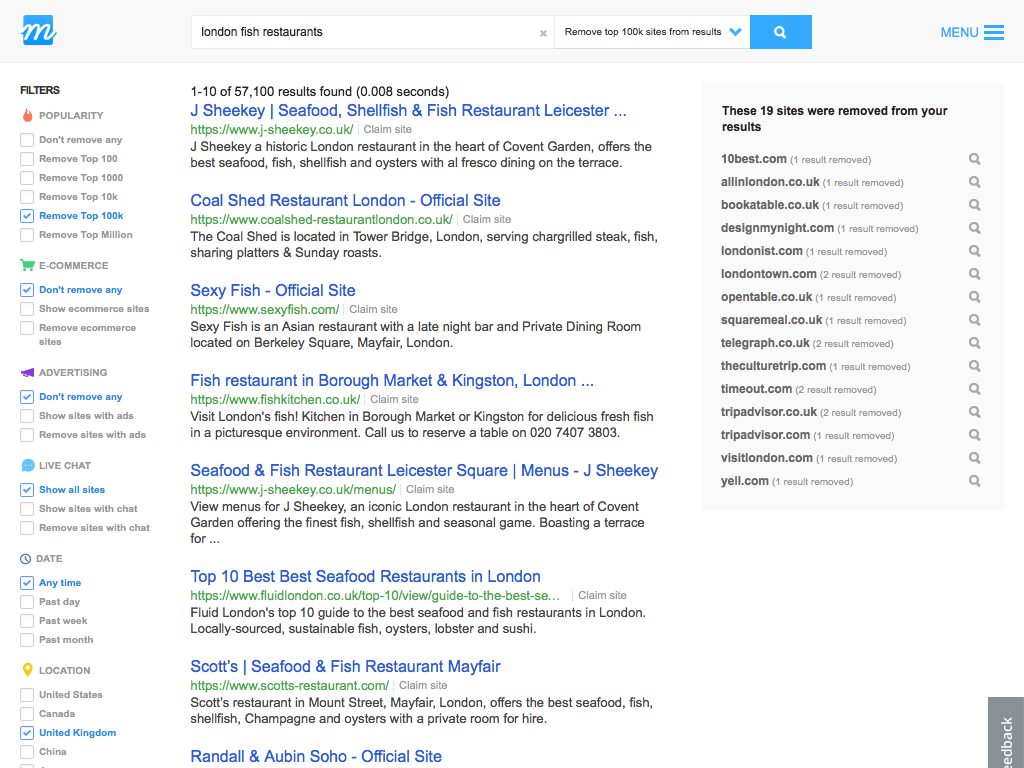Image resolution: width=1024 pixels, height=768 pixels.
Task: Click the E-Commerce cart icon
Action: tap(27, 265)
